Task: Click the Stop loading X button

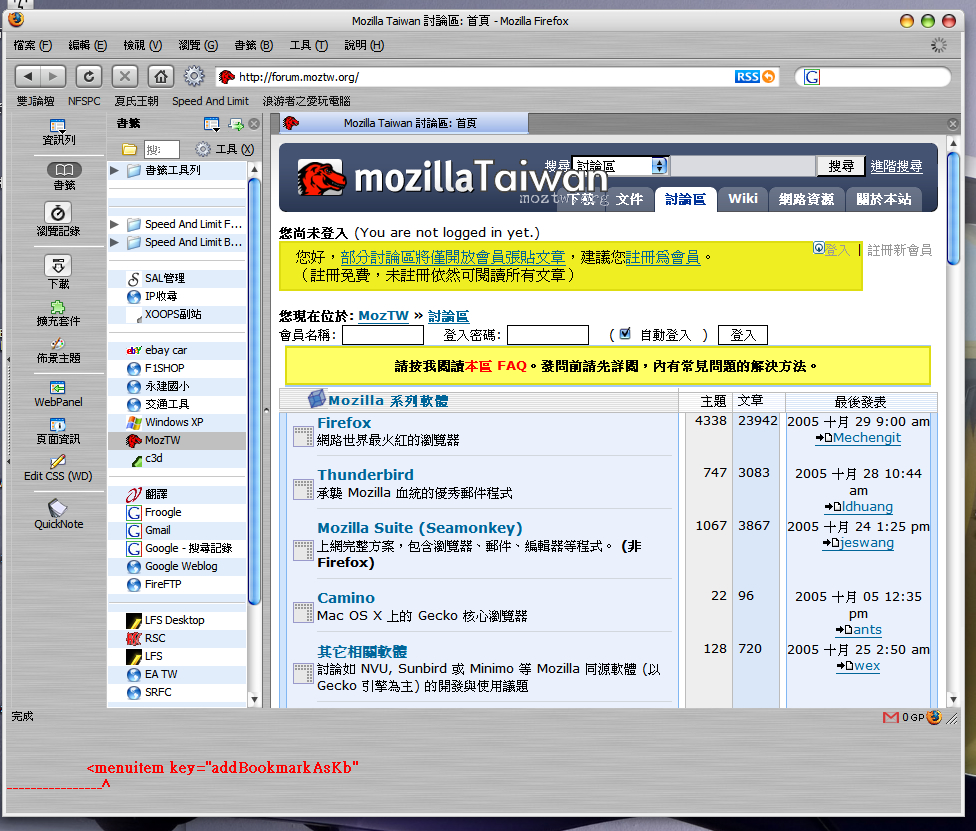Action: click(x=124, y=76)
